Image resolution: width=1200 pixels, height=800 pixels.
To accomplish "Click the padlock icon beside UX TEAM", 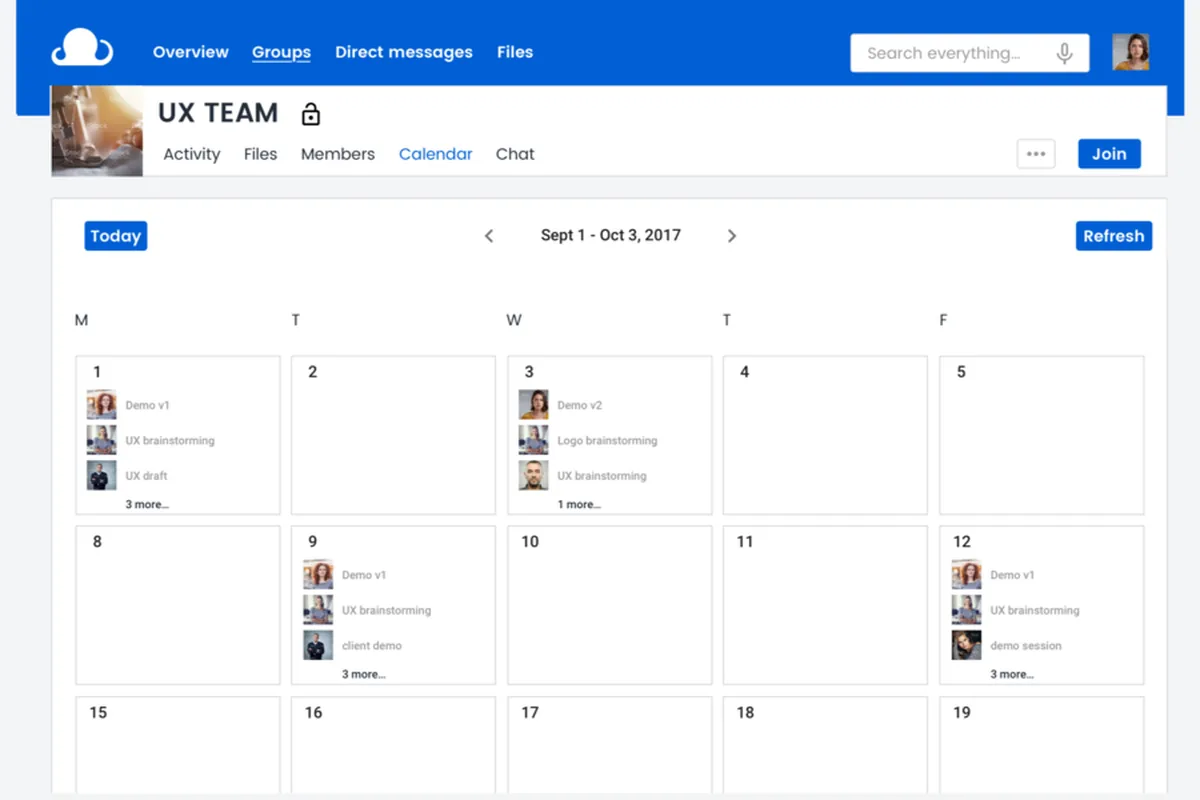I will [x=311, y=114].
